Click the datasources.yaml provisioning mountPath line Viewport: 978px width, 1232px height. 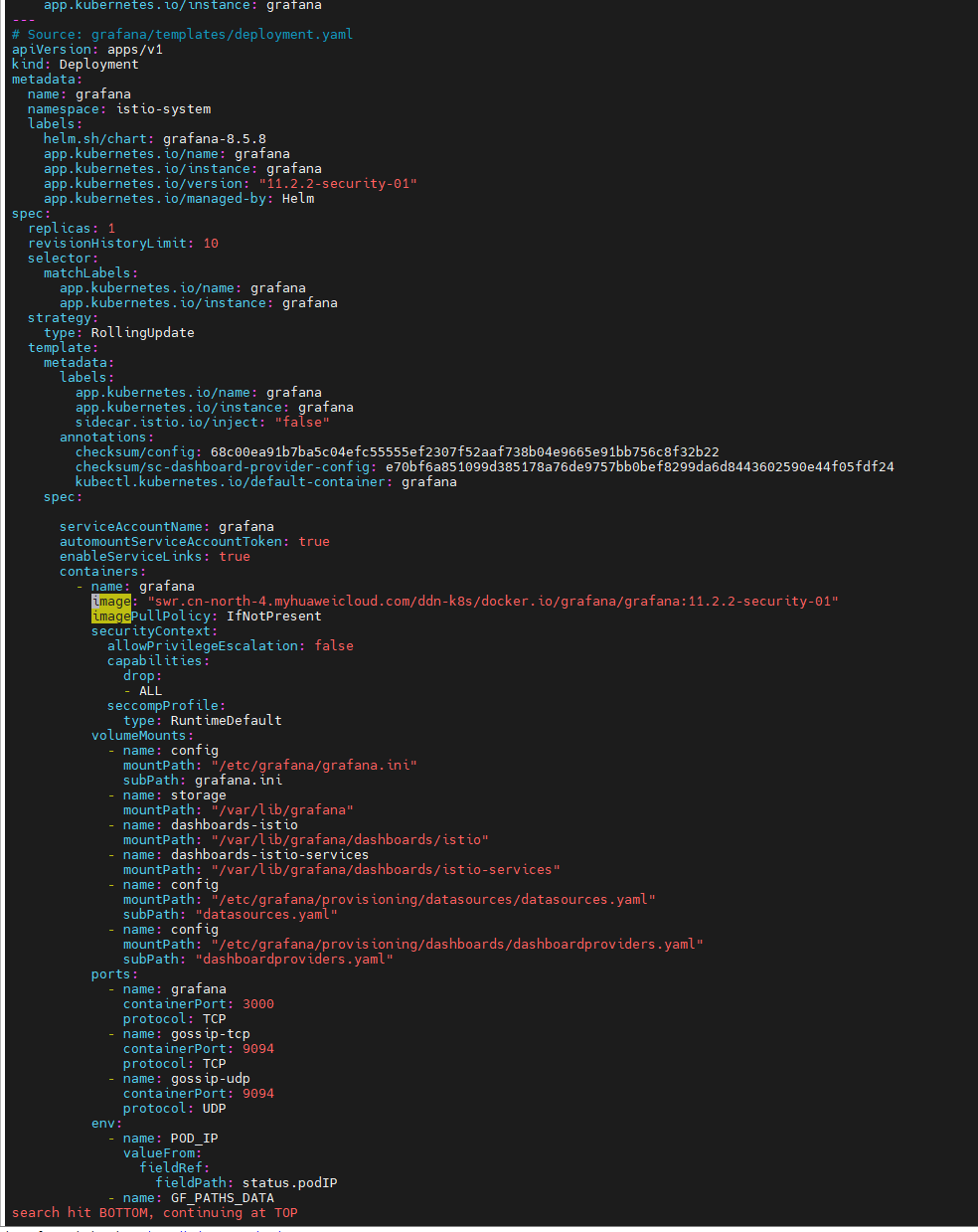(390, 899)
